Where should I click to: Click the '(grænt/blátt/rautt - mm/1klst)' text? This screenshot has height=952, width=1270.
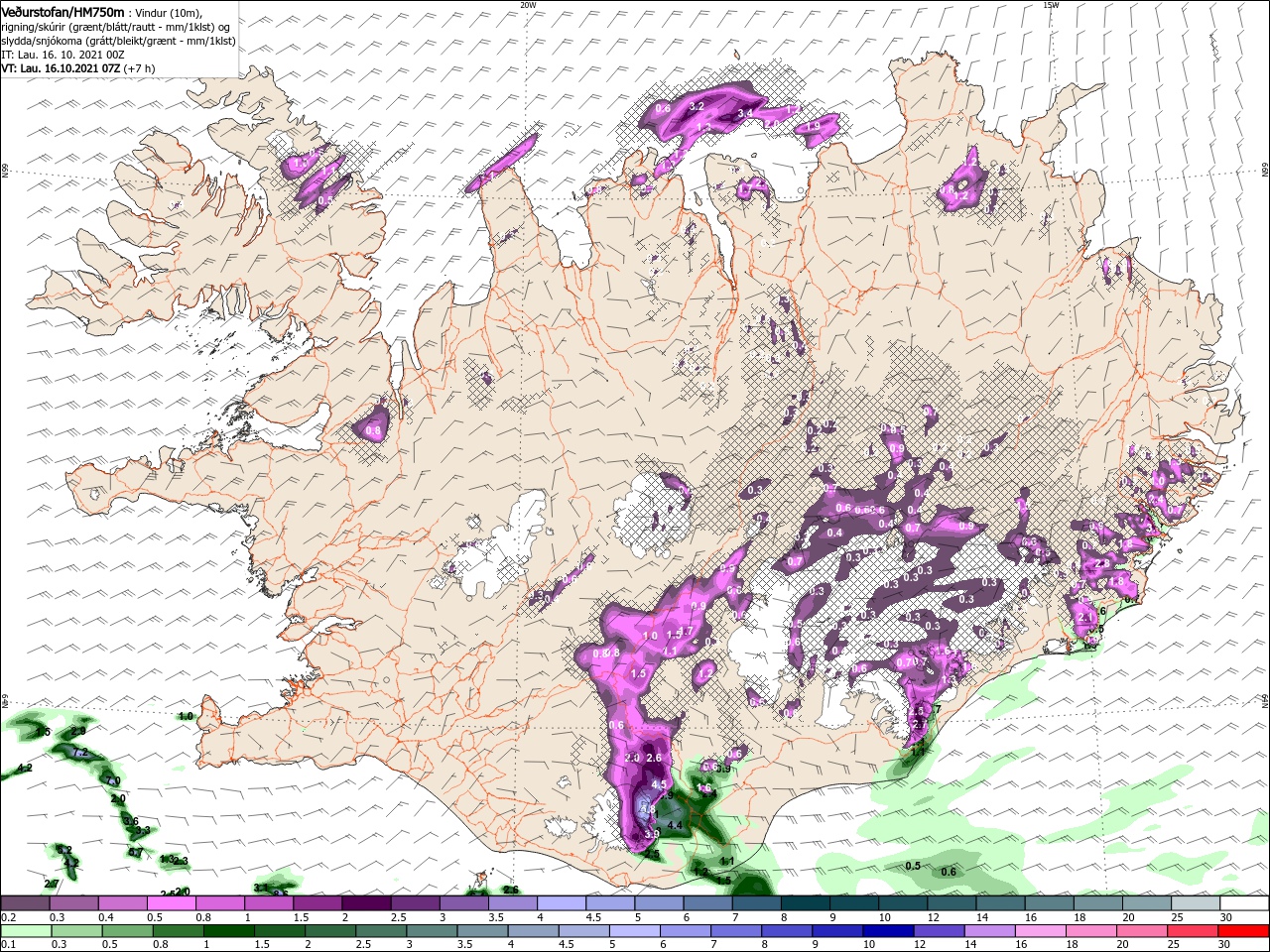click(143, 26)
